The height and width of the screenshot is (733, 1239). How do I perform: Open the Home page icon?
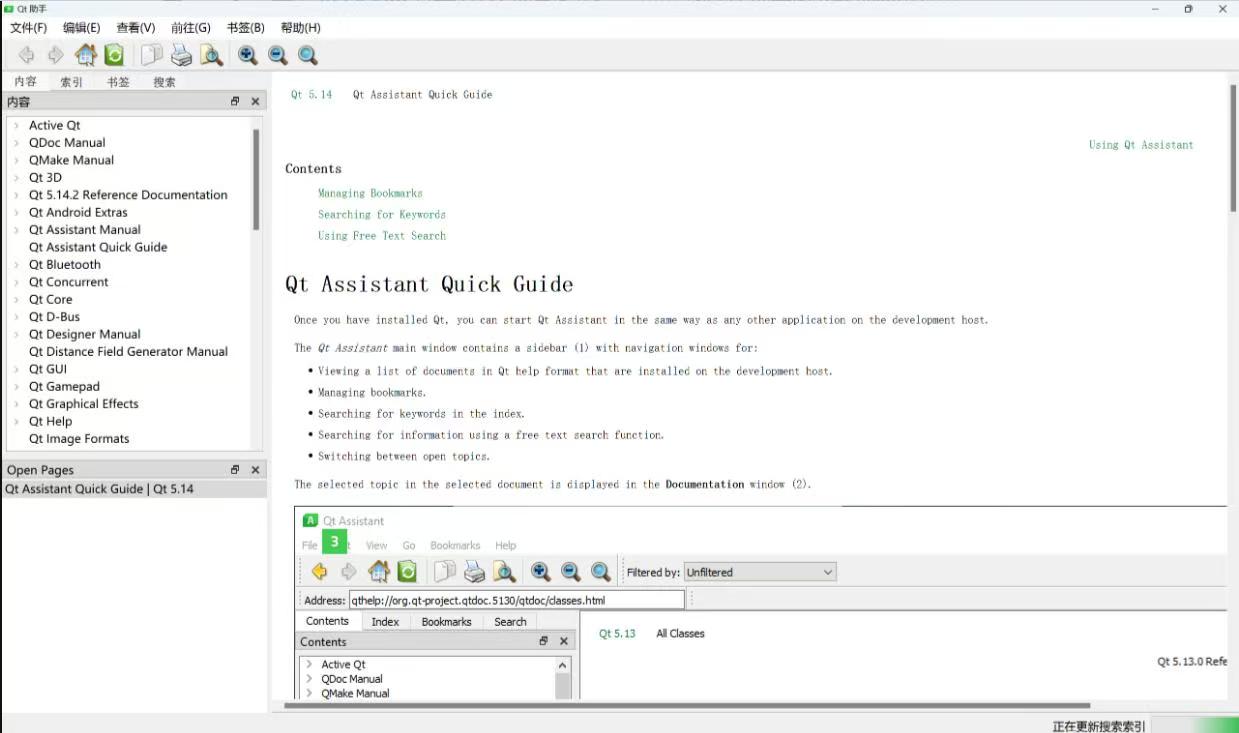pyautogui.click(x=86, y=55)
